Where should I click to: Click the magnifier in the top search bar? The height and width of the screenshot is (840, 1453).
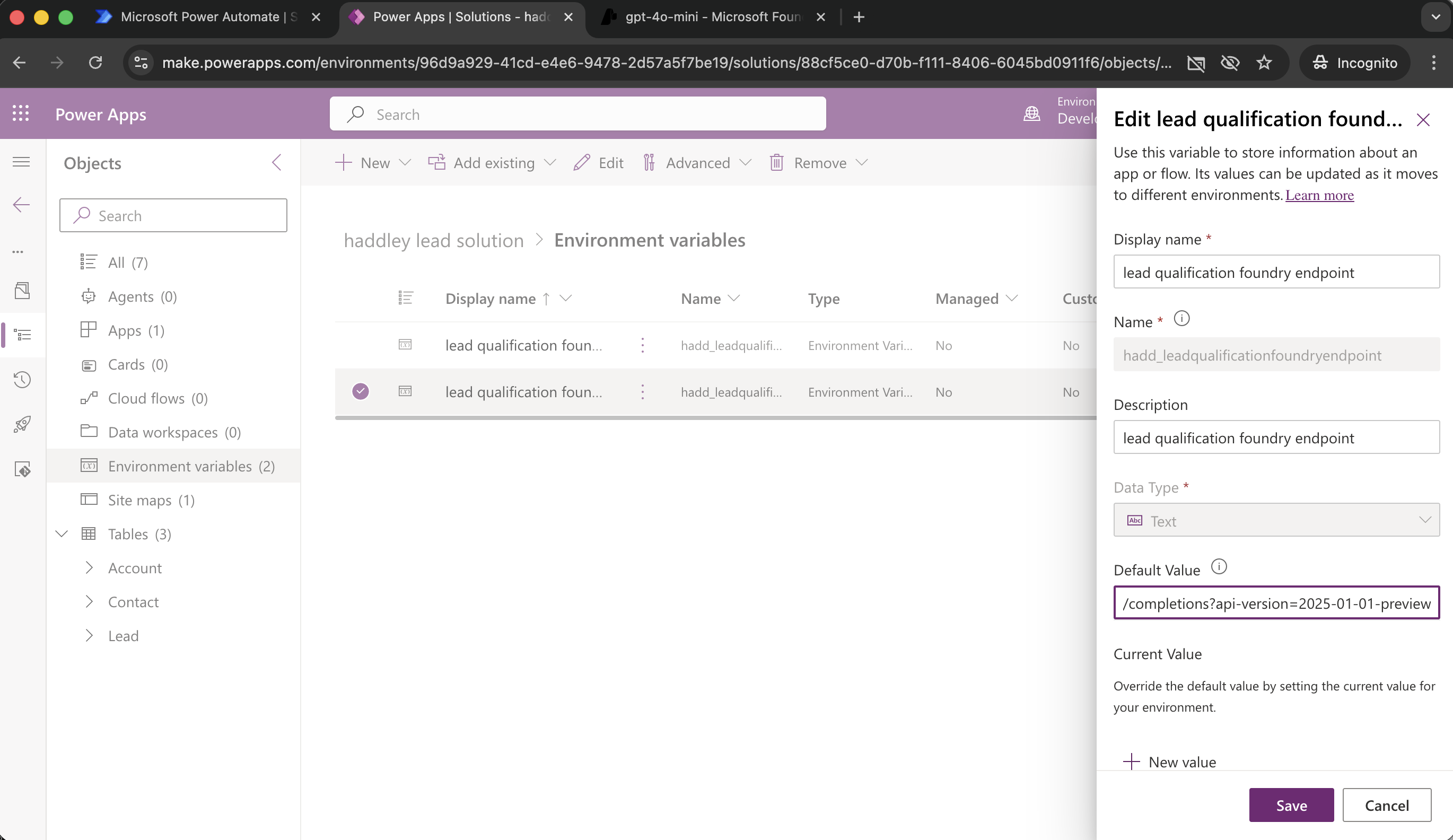pos(356,113)
